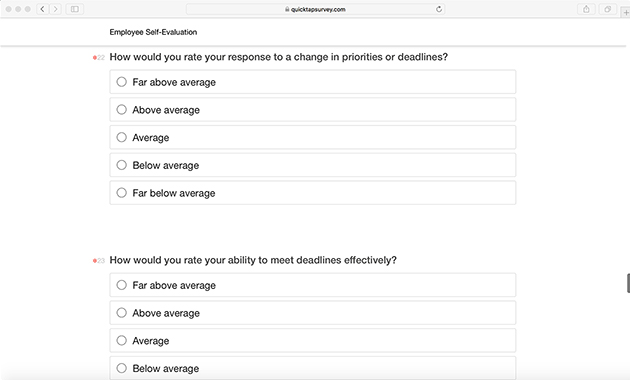Click the Employee Self-Evaluation survey title
Image resolution: width=630 pixels, height=380 pixels.
(x=153, y=32)
